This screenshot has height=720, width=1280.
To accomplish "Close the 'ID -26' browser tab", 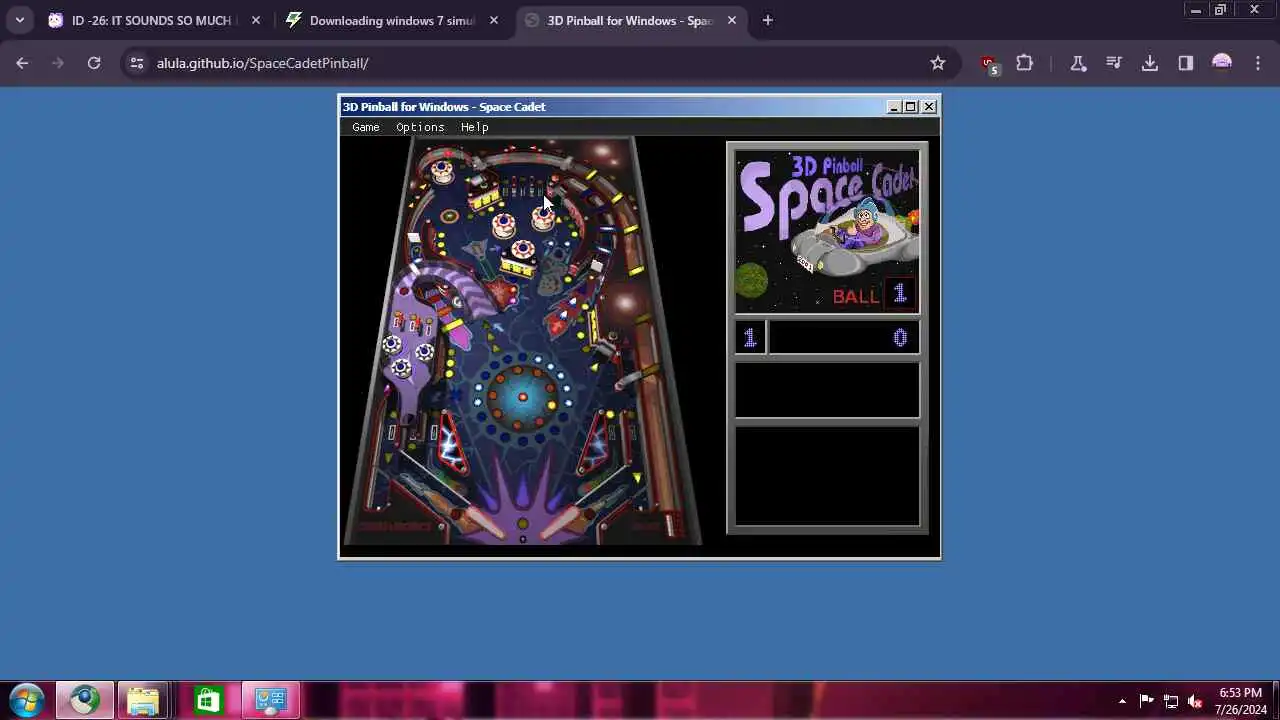I will (256, 20).
